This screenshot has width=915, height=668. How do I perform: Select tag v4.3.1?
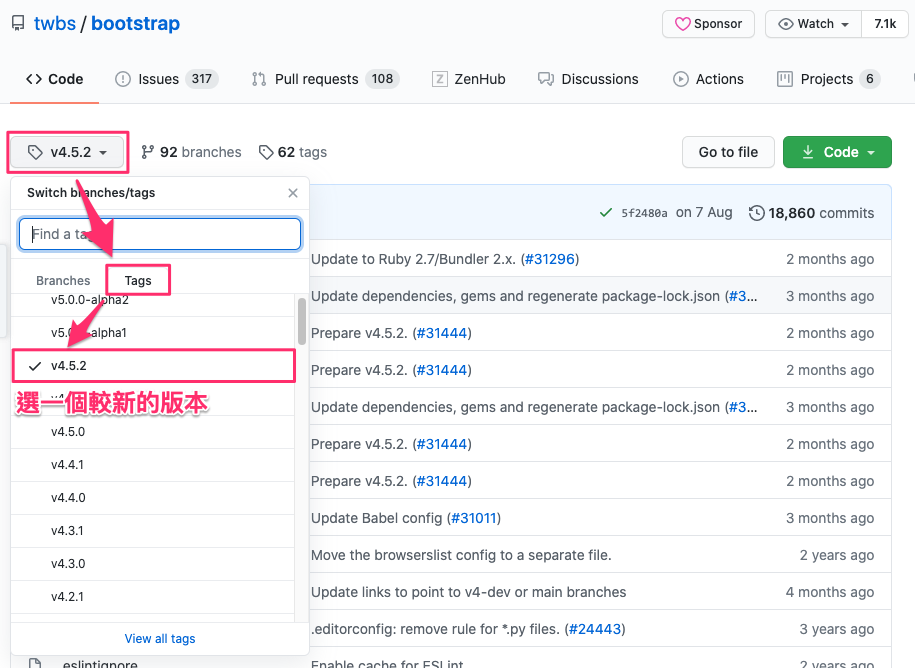153,531
